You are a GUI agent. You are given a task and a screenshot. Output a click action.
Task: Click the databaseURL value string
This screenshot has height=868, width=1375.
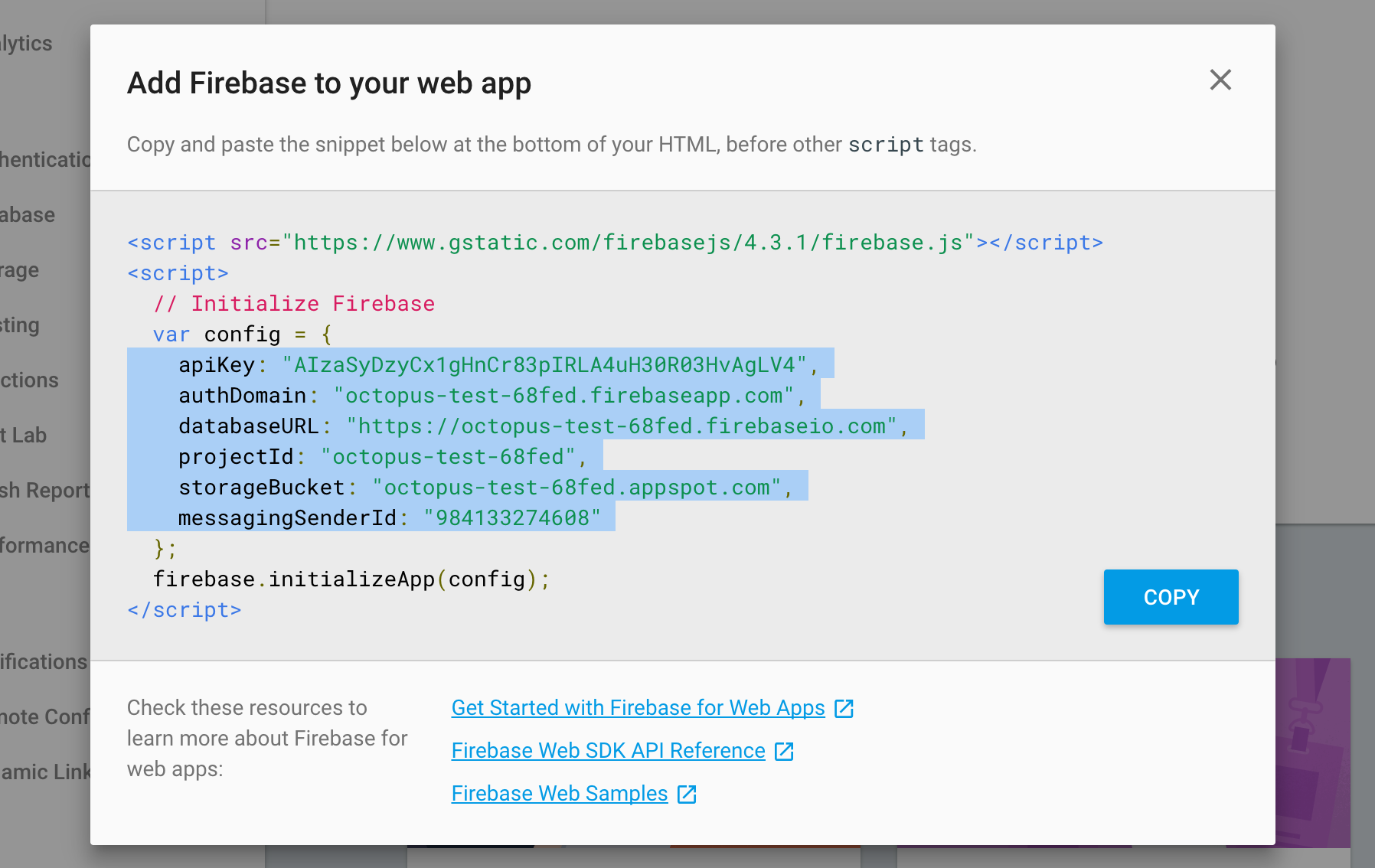point(622,426)
